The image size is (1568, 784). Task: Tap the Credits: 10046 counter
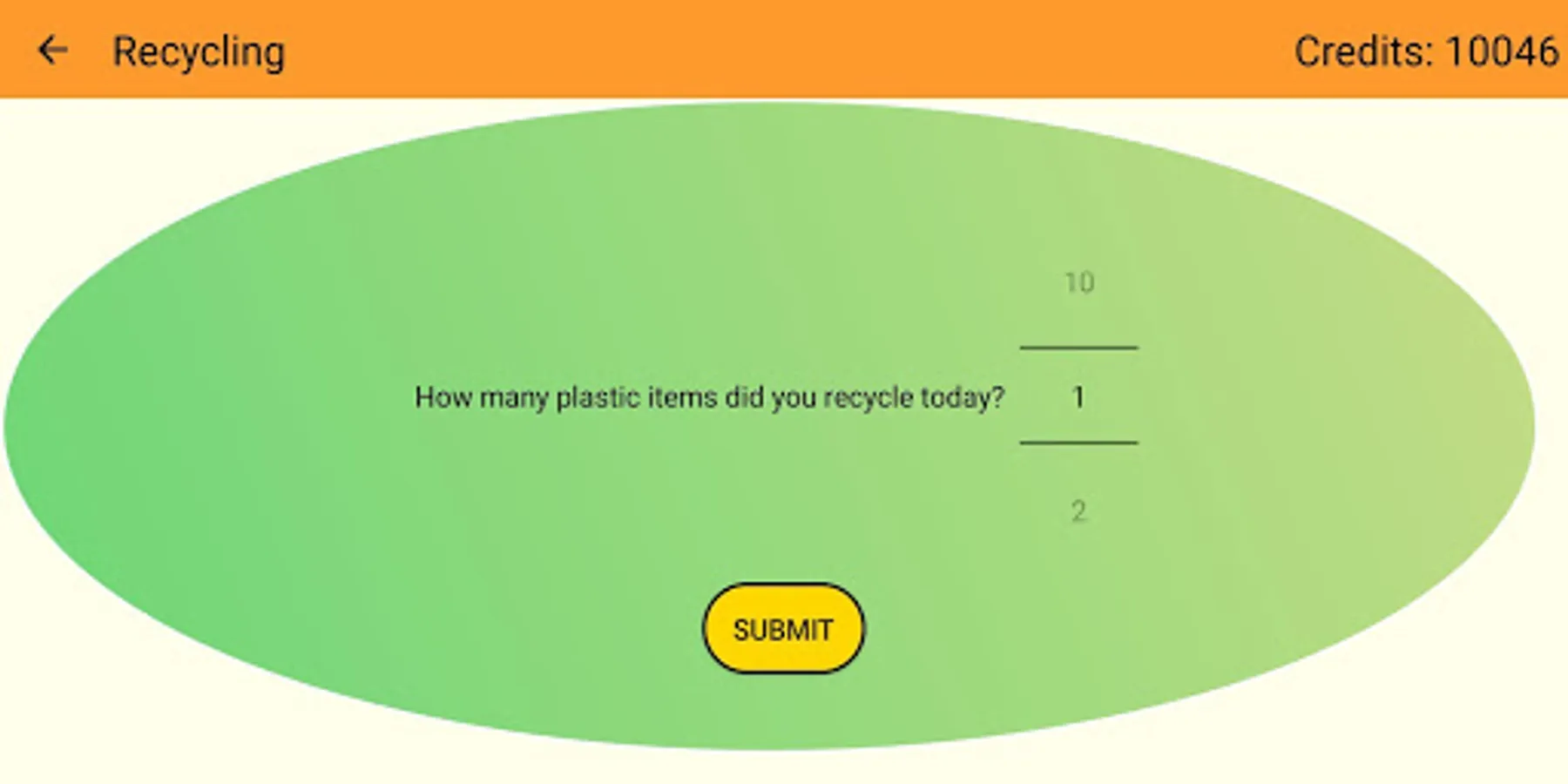coord(1426,51)
